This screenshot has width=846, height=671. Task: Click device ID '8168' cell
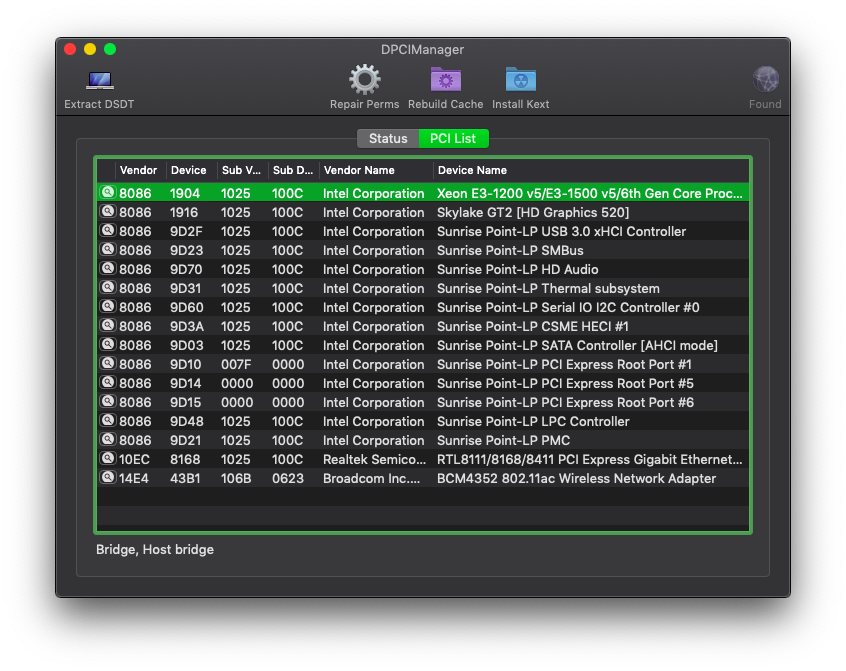point(185,460)
